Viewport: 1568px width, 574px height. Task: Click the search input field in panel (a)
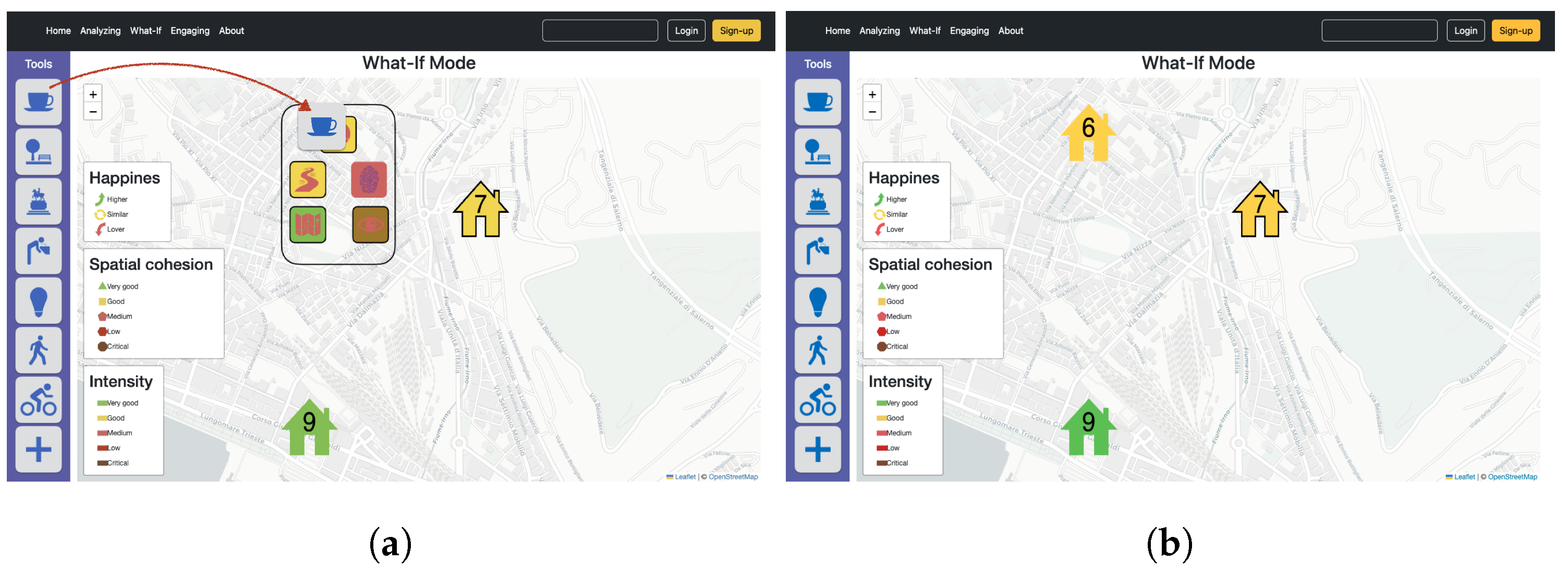tap(600, 30)
